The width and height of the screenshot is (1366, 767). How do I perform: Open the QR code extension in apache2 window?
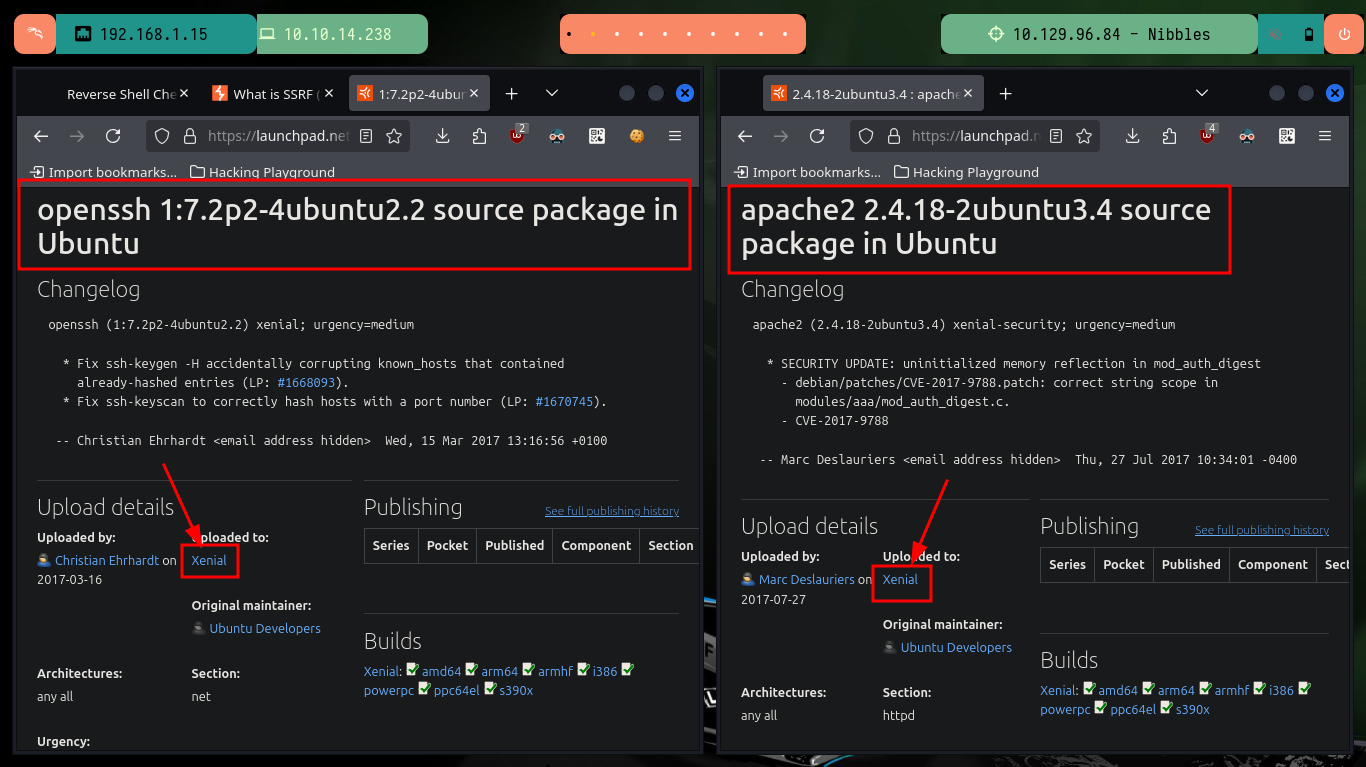point(1287,136)
